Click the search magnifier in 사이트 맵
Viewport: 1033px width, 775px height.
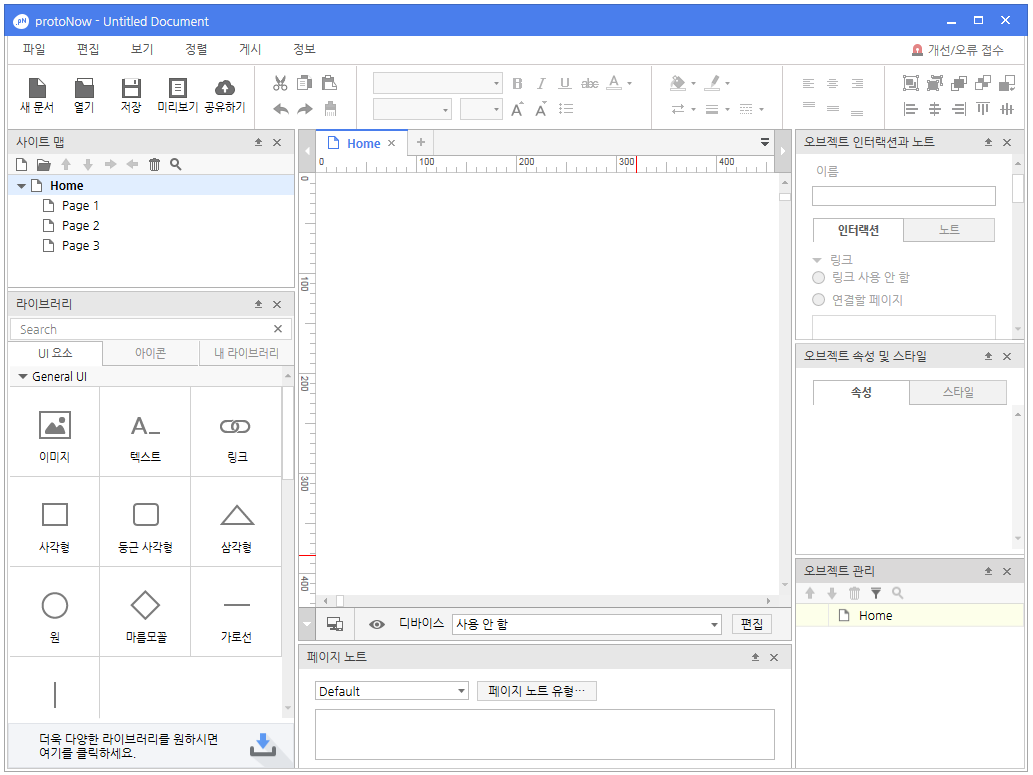(175, 164)
